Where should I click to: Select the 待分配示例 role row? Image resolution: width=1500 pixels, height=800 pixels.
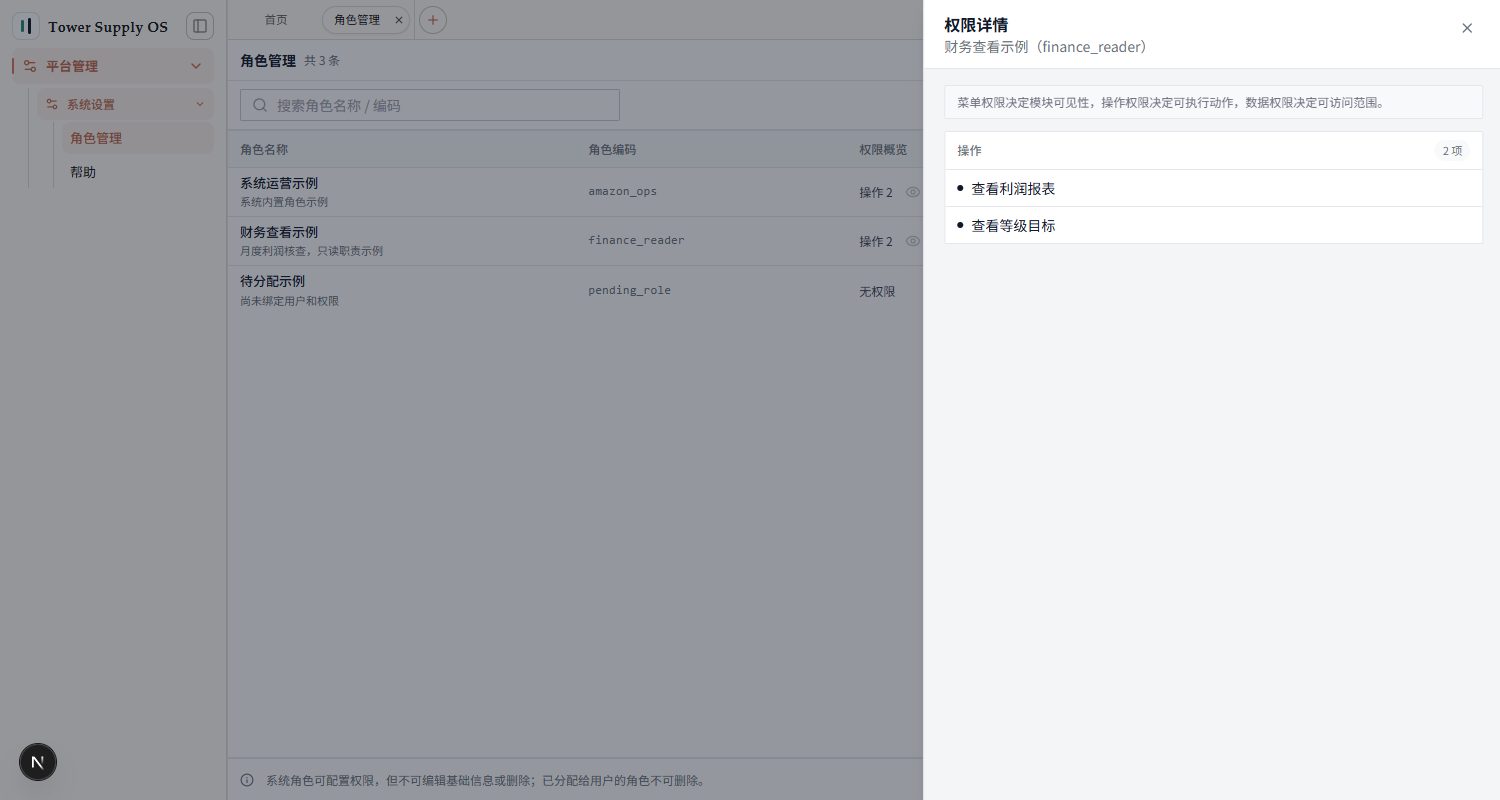(575, 290)
